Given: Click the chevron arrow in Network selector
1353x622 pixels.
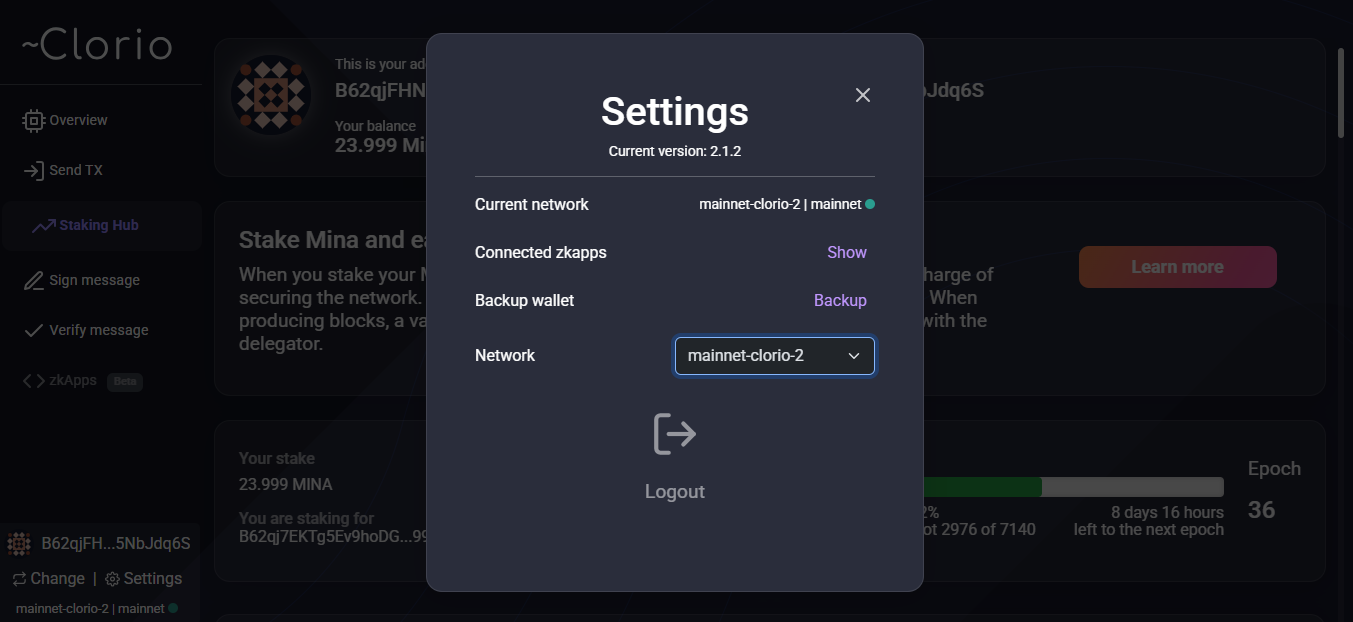Looking at the screenshot, I should pyautogui.click(x=854, y=356).
